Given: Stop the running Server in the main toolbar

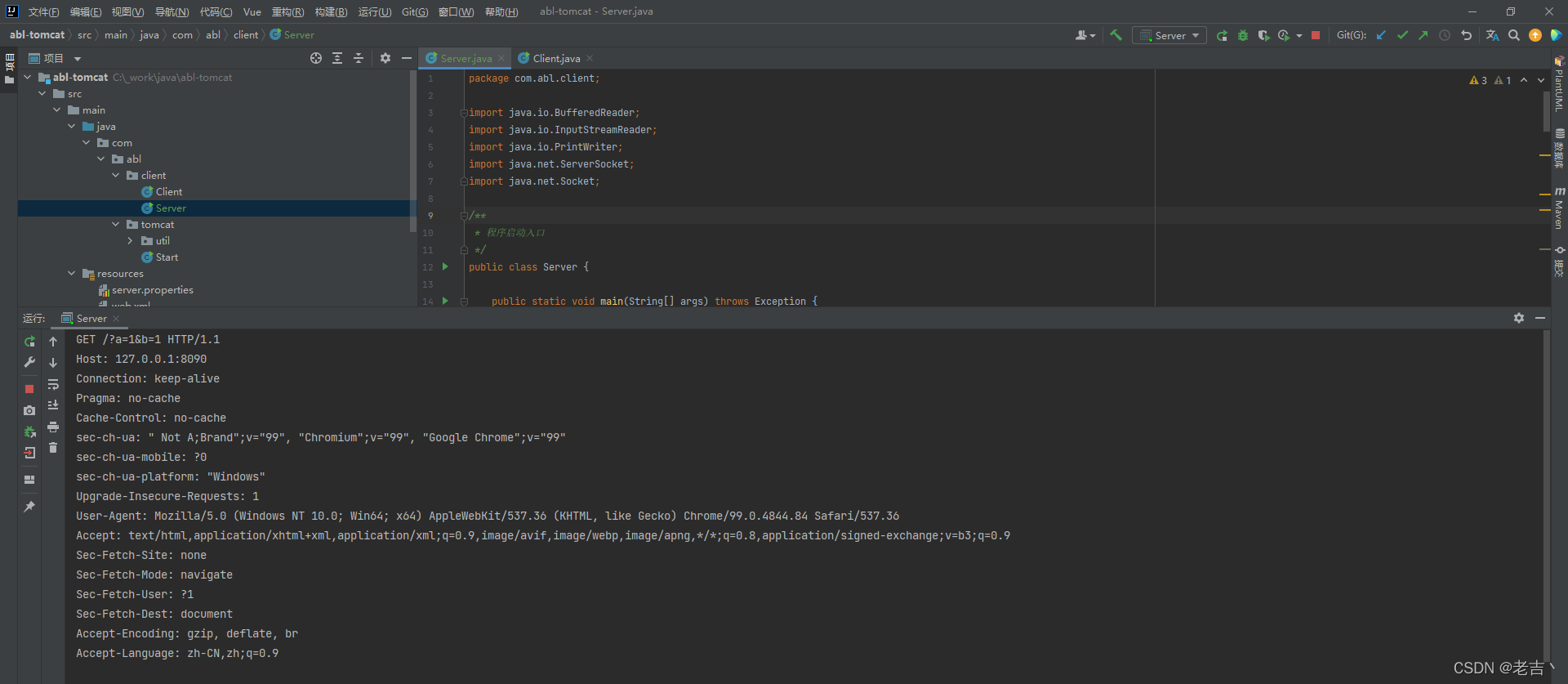Looking at the screenshot, I should [x=1316, y=35].
